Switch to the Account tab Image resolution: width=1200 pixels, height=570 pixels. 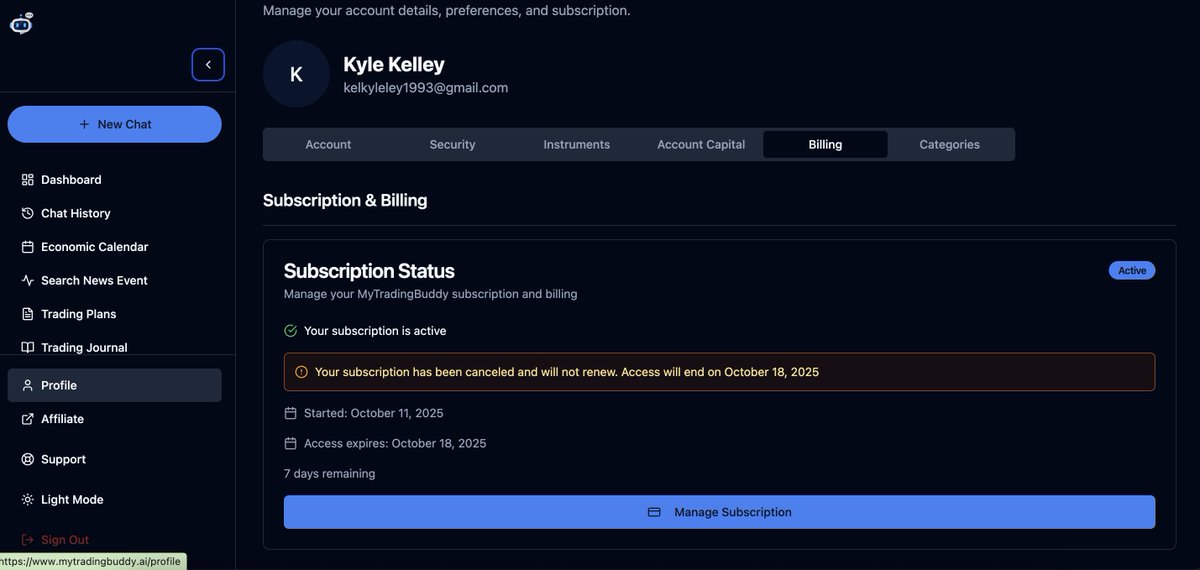tap(328, 144)
